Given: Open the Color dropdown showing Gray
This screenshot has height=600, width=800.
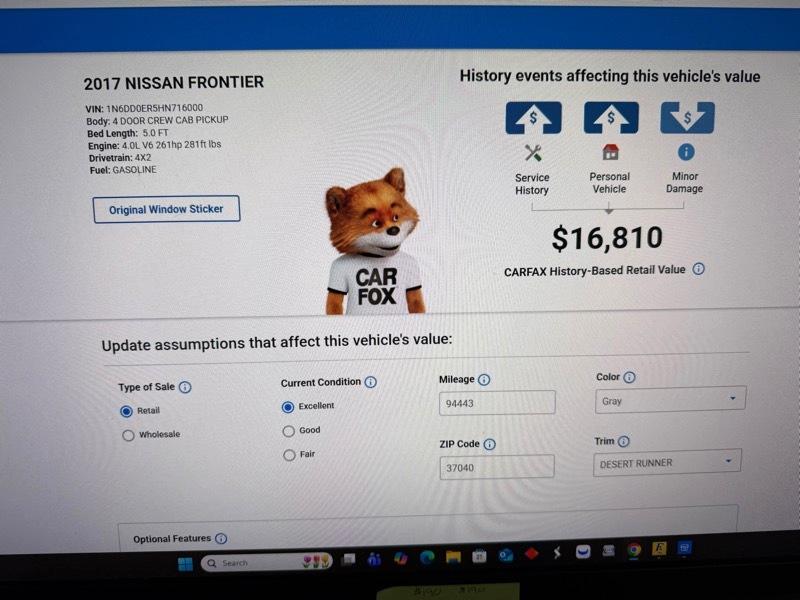Looking at the screenshot, I should click(670, 400).
